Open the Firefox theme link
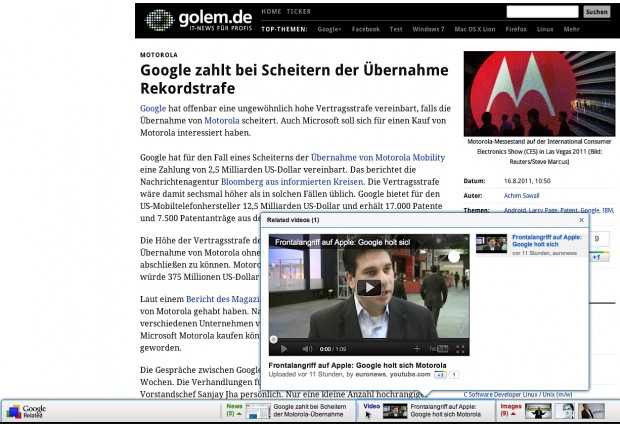This screenshot has width=620, height=424. click(x=516, y=29)
